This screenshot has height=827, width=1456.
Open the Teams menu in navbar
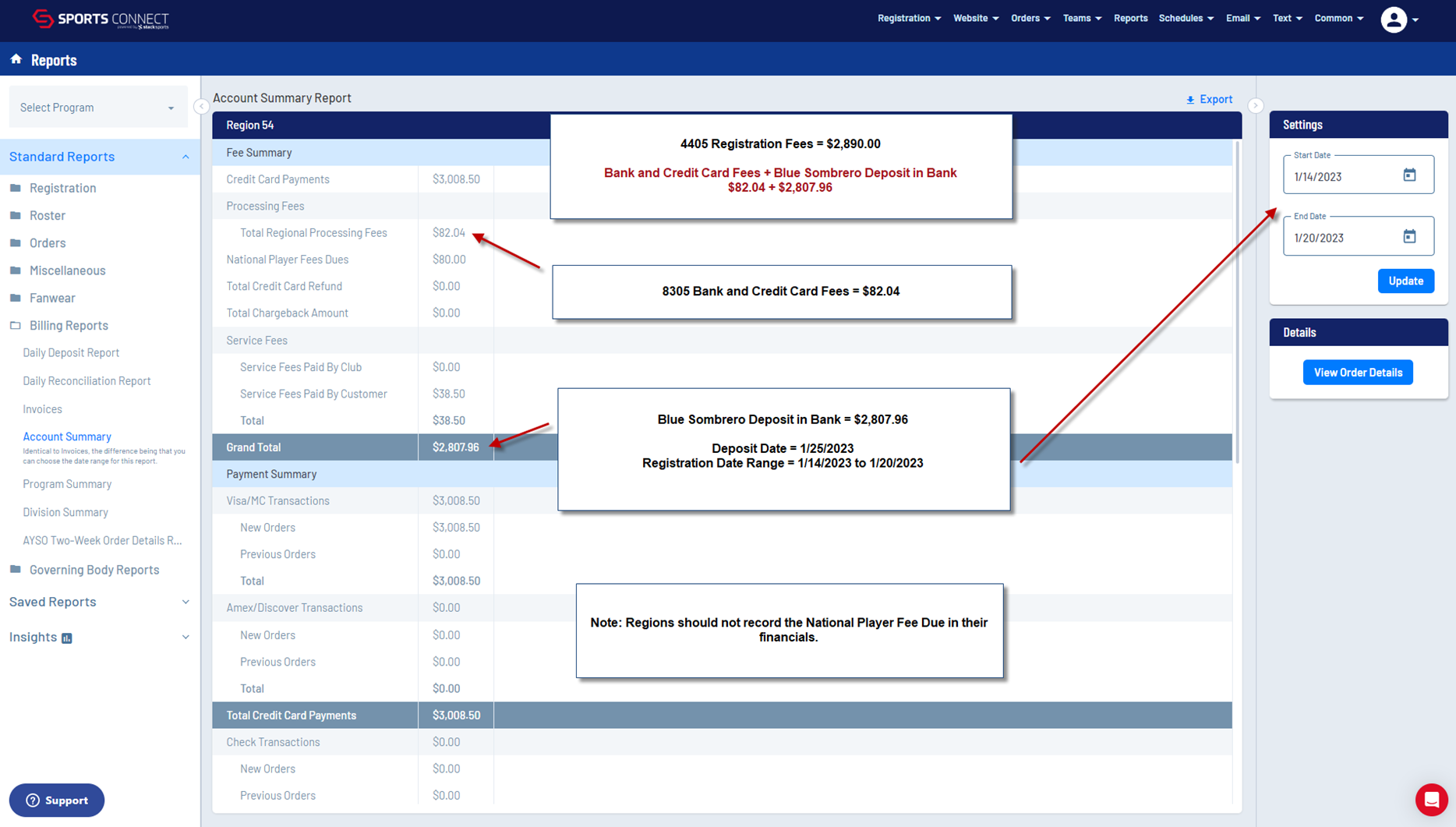coord(1081,18)
